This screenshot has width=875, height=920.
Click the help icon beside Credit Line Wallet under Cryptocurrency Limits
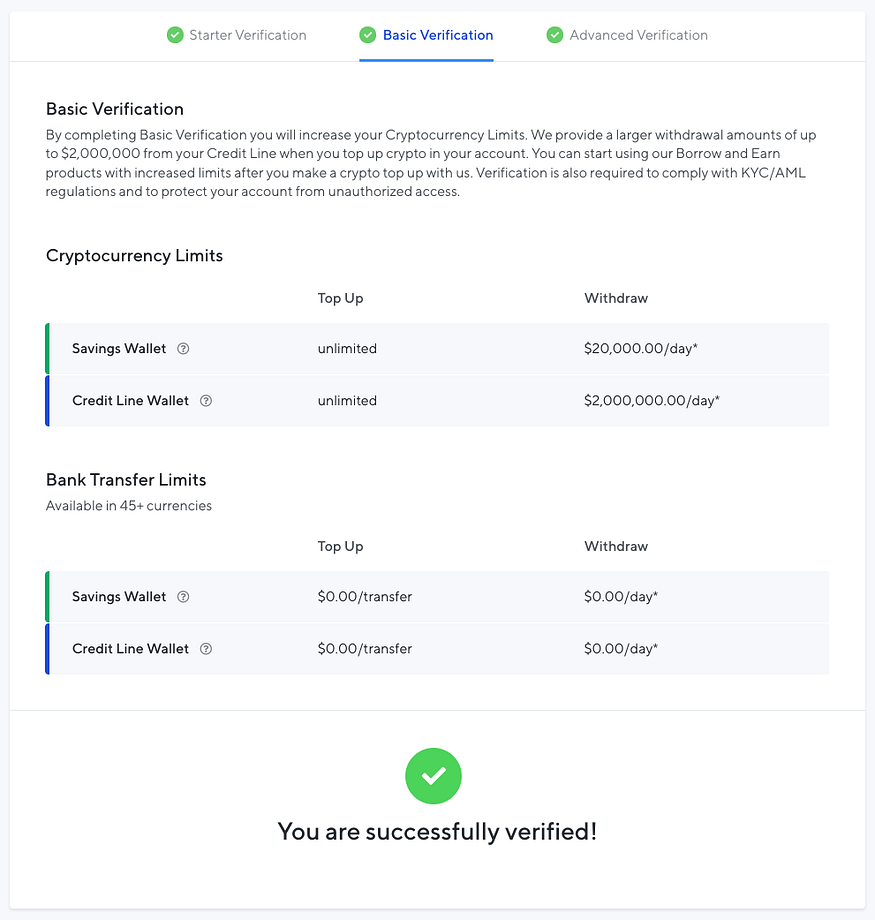click(x=206, y=401)
